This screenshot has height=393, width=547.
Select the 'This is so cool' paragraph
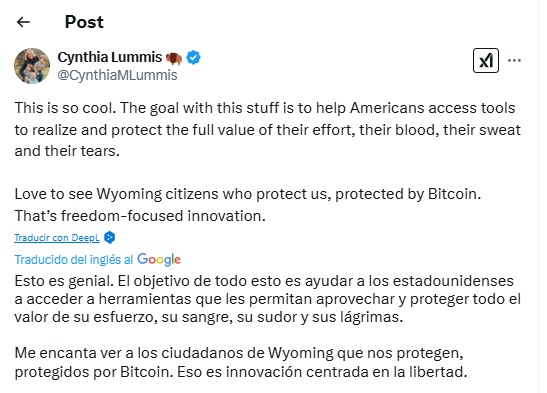268,129
